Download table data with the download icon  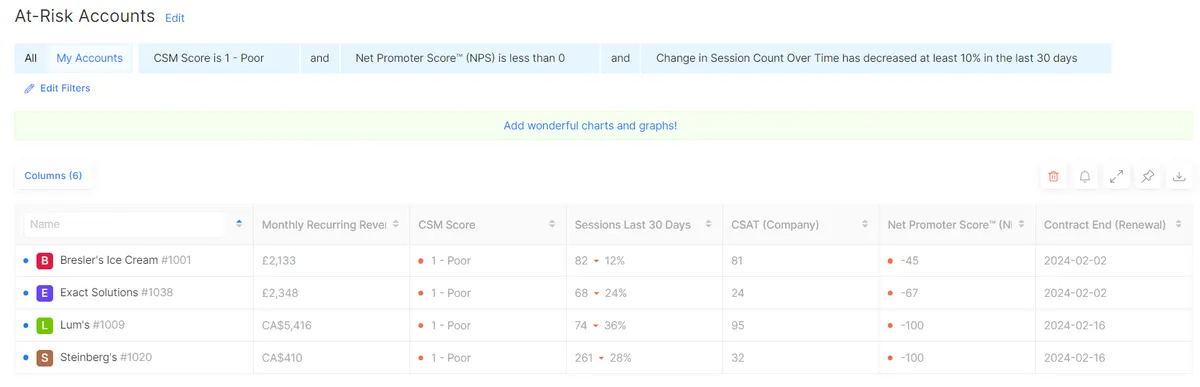(x=1179, y=176)
